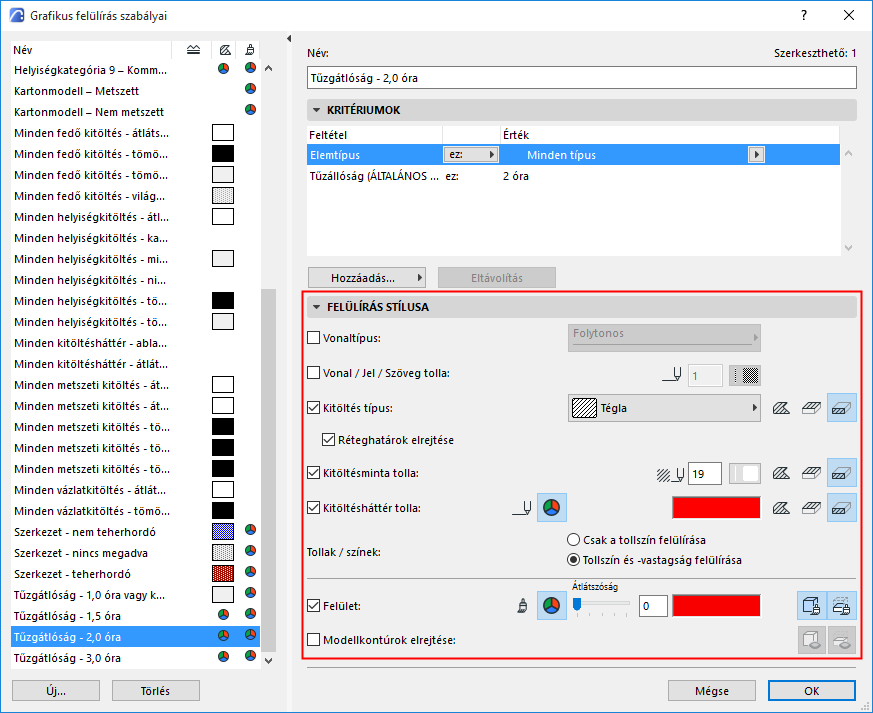Click RGB color button in Felület row
873x713 pixels.
click(551, 606)
